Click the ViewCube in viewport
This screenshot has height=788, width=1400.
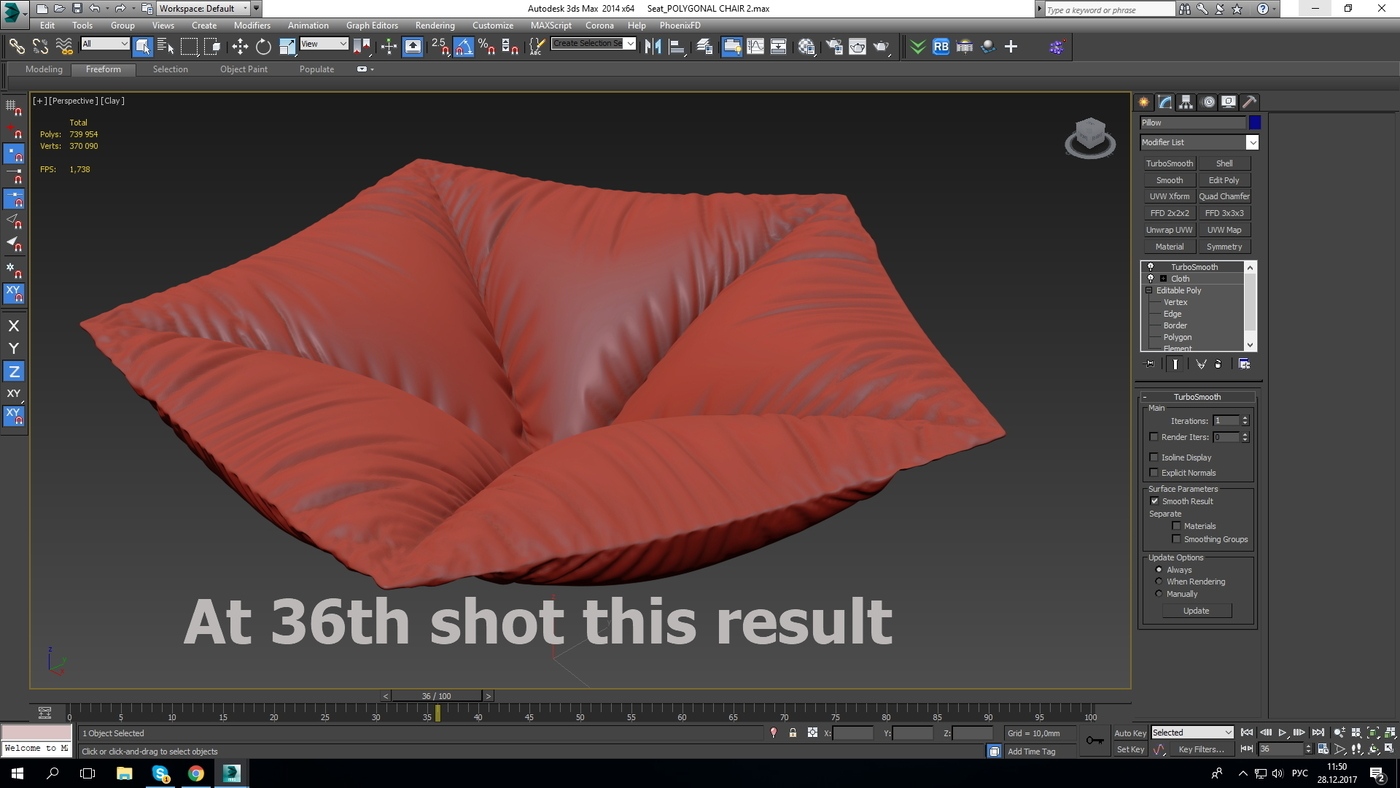tap(1090, 137)
